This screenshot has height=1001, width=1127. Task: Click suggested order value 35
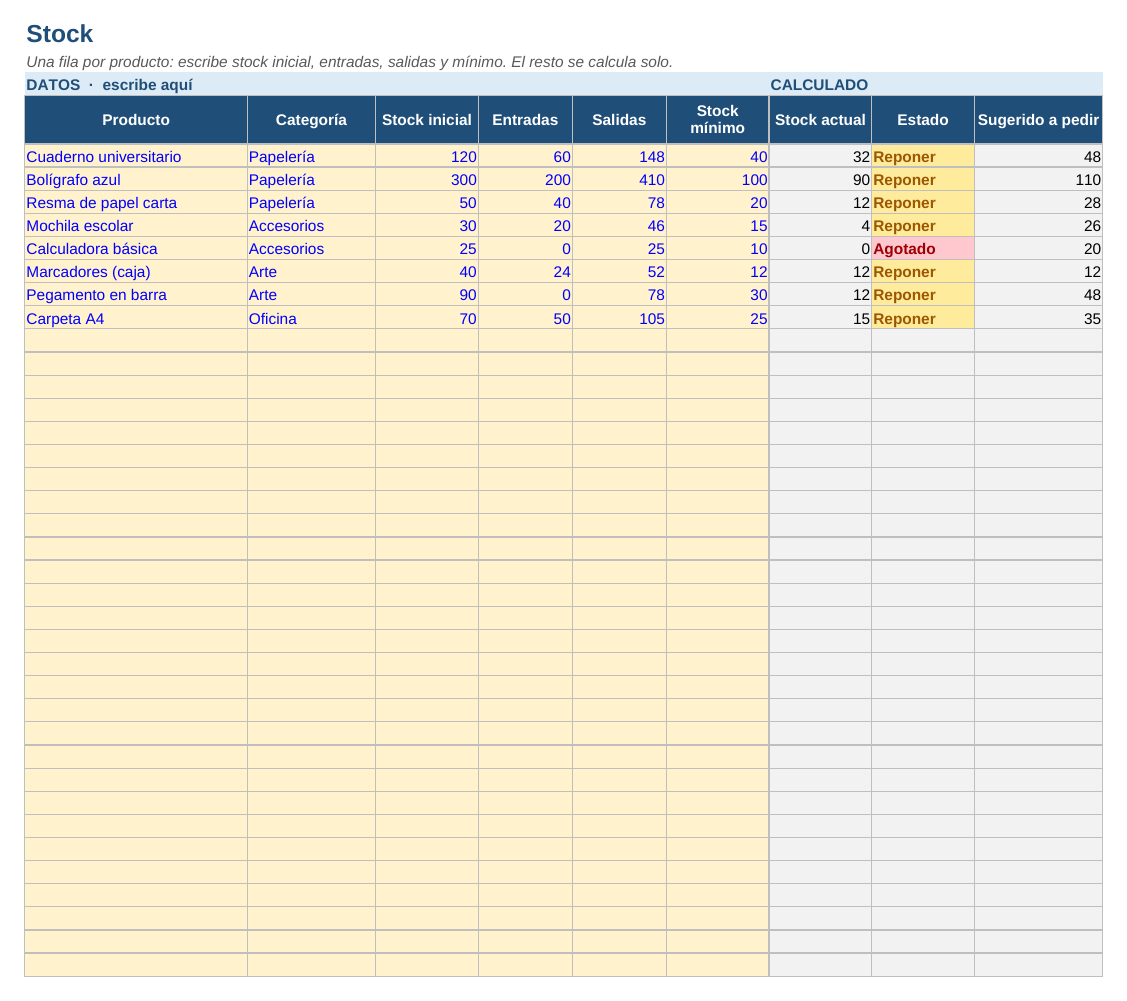1039,318
